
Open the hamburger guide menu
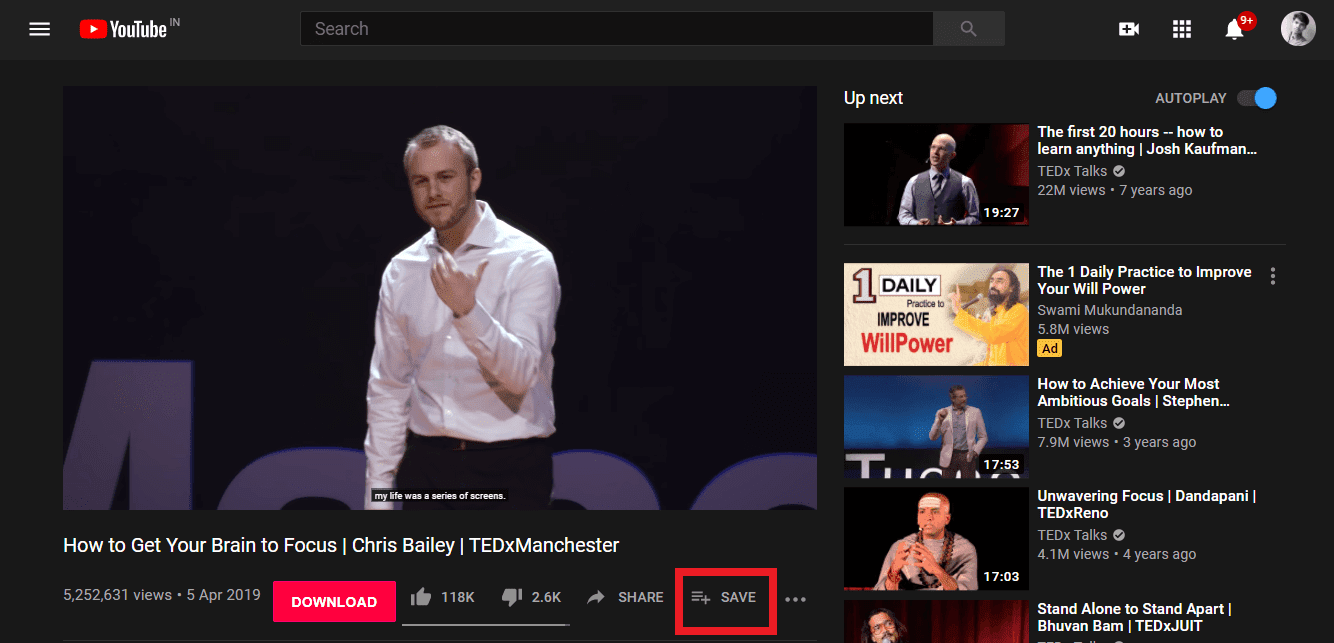click(39, 29)
